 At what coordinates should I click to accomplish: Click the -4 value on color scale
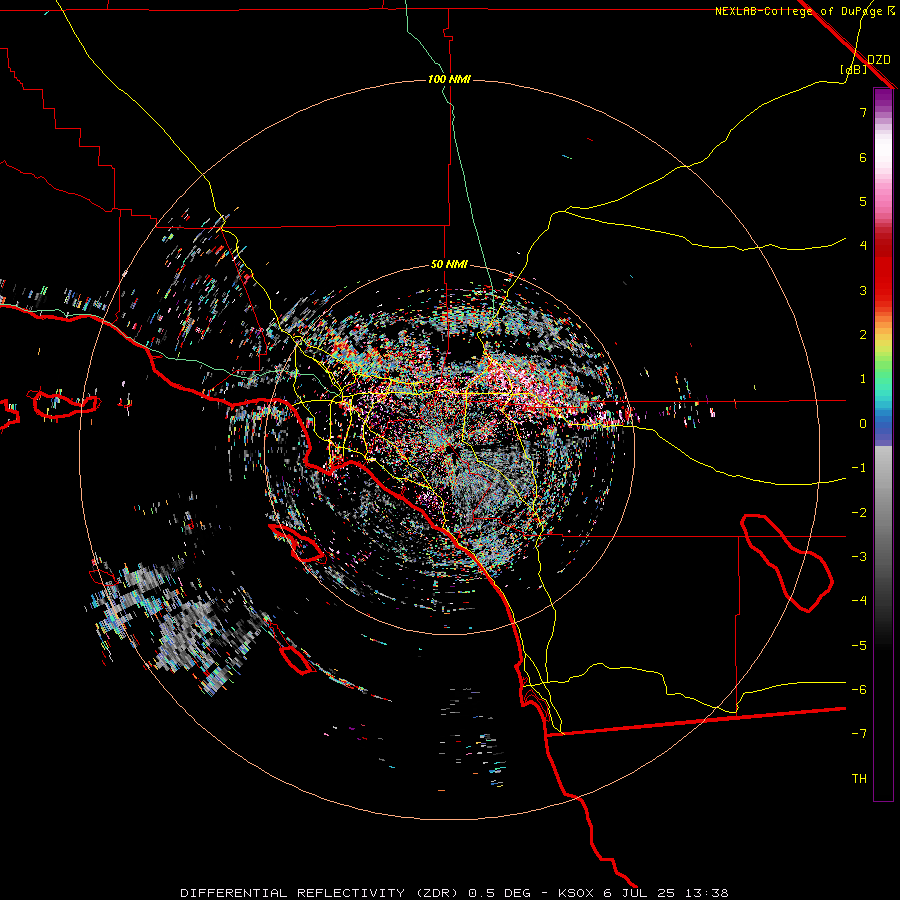[859, 601]
